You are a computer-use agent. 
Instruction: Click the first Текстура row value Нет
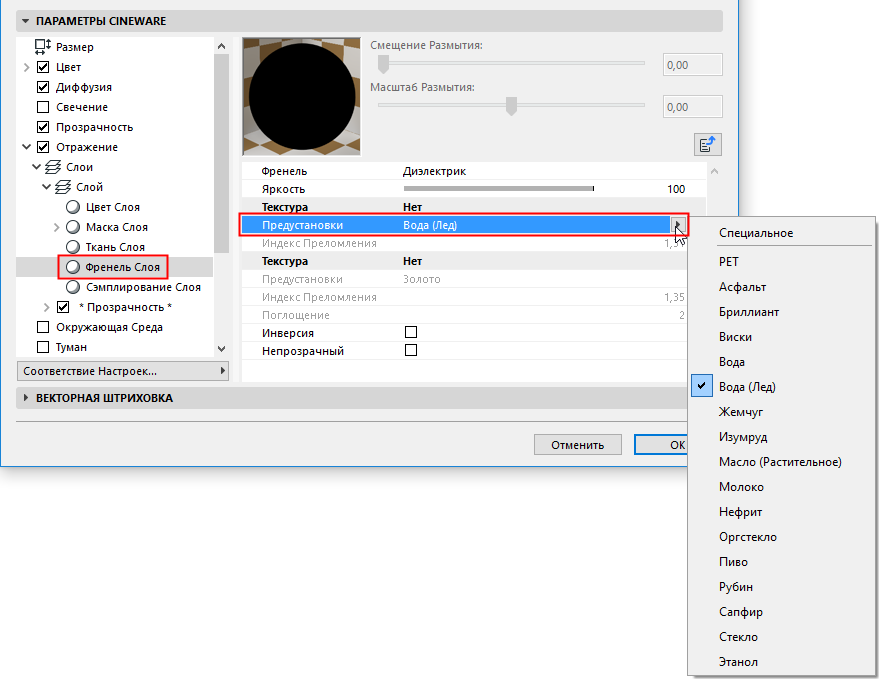click(413, 207)
